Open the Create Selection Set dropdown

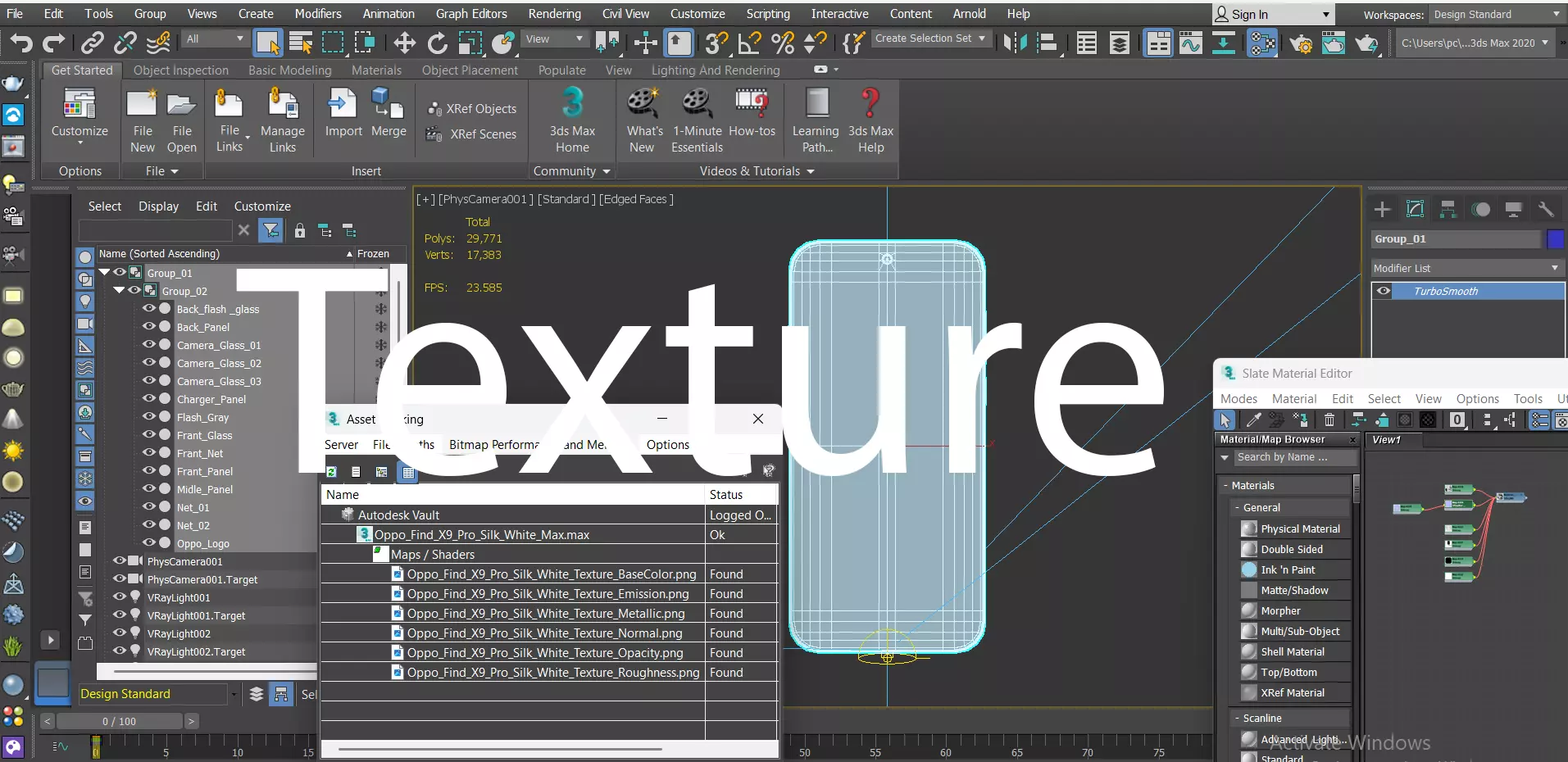[930, 39]
